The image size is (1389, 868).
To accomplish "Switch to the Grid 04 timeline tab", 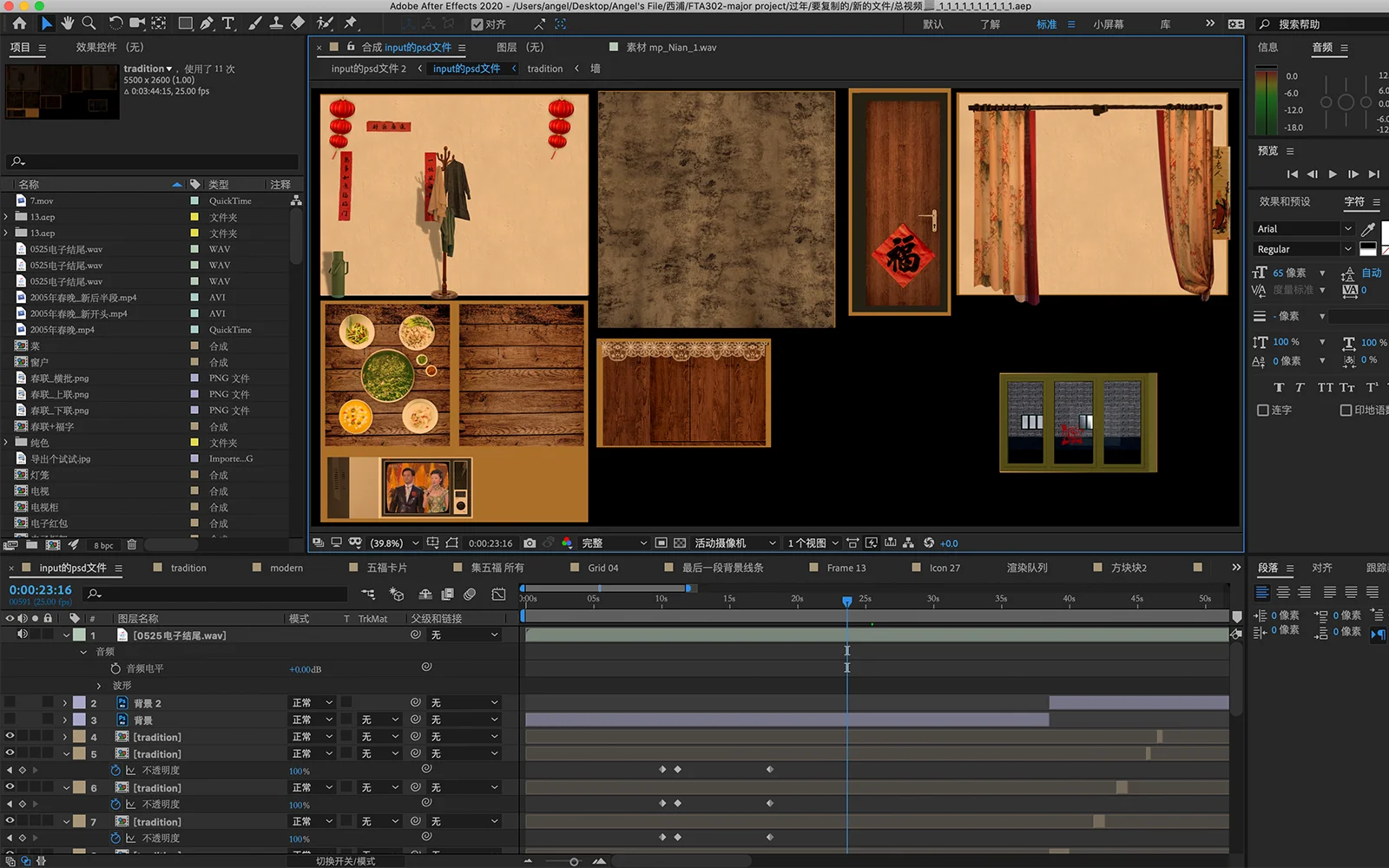I will pyautogui.click(x=603, y=568).
